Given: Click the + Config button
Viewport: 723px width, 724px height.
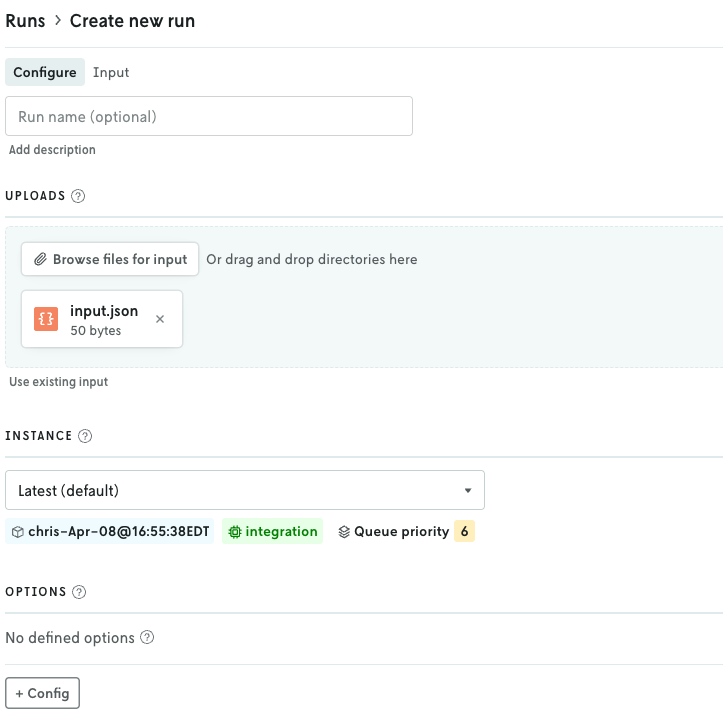Looking at the screenshot, I should (x=42, y=694).
